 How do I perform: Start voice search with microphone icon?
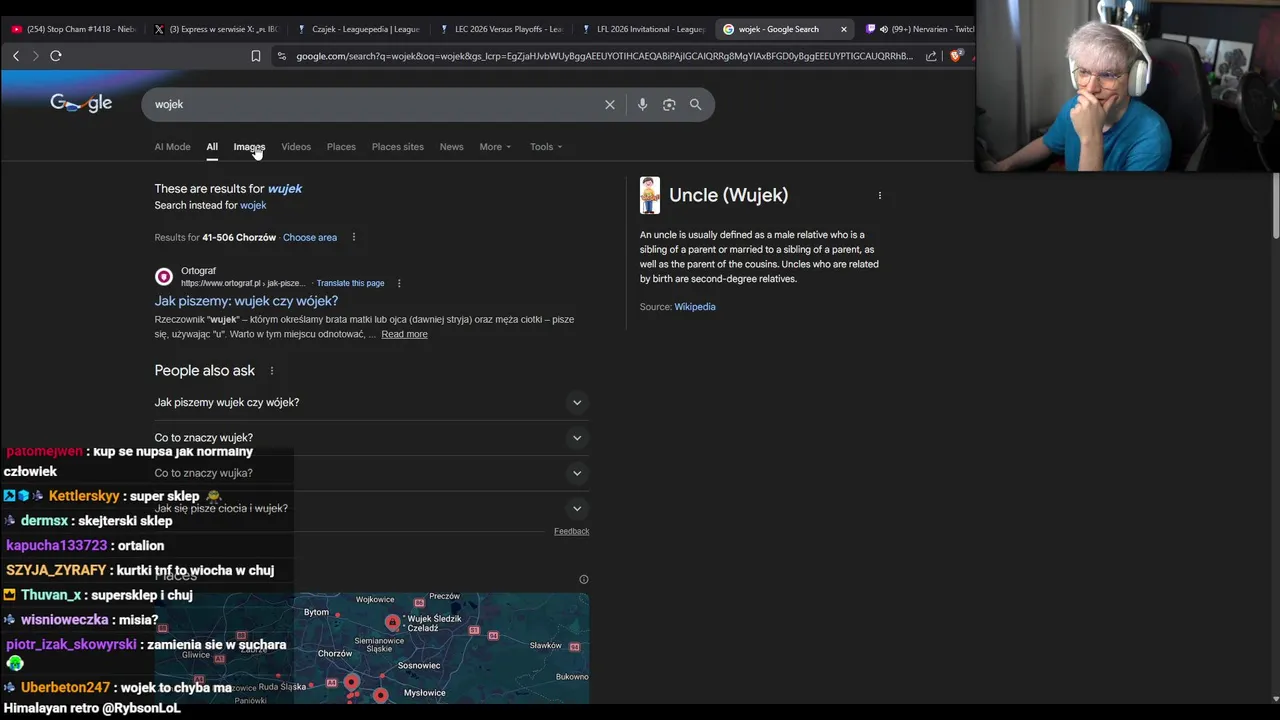click(642, 104)
